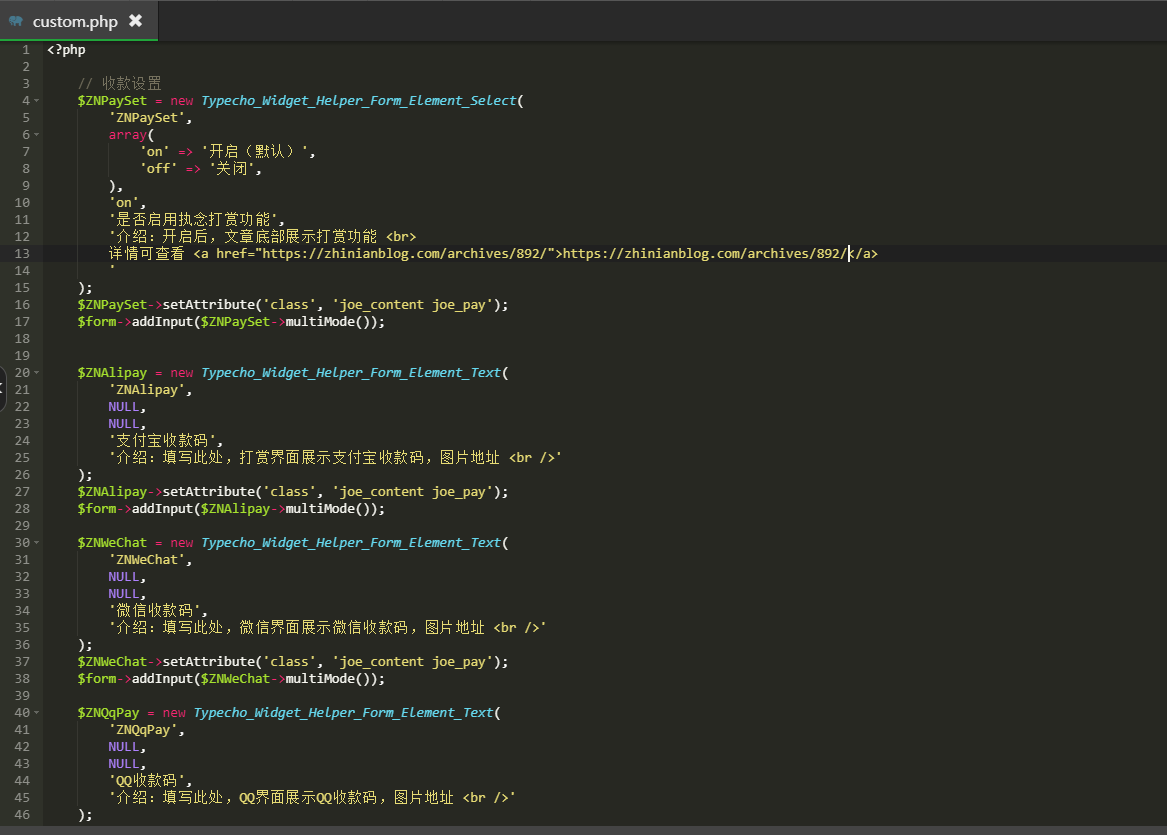This screenshot has height=835, width=1167.
Task: Collapse the $ZNAlipay block at line 20
Action: [37, 372]
